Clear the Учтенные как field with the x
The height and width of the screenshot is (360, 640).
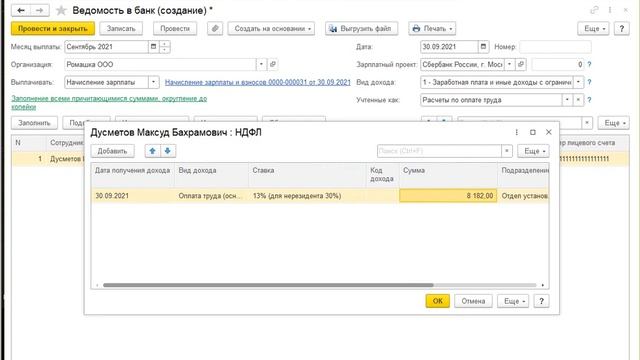(x=578, y=100)
